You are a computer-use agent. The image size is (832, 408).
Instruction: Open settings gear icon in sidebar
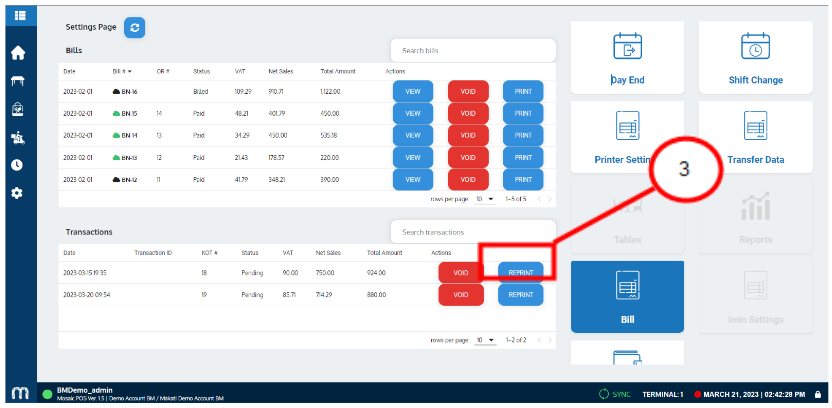pos(17,194)
